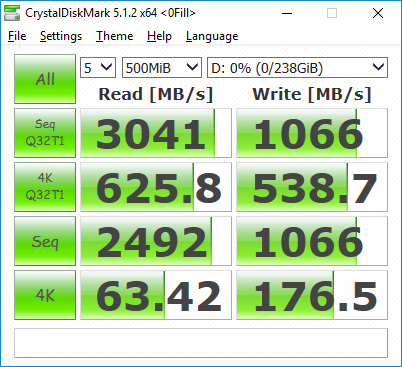Open the 500MiB test size dropdown
This screenshot has width=402, height=367.
tap(162, 68)
